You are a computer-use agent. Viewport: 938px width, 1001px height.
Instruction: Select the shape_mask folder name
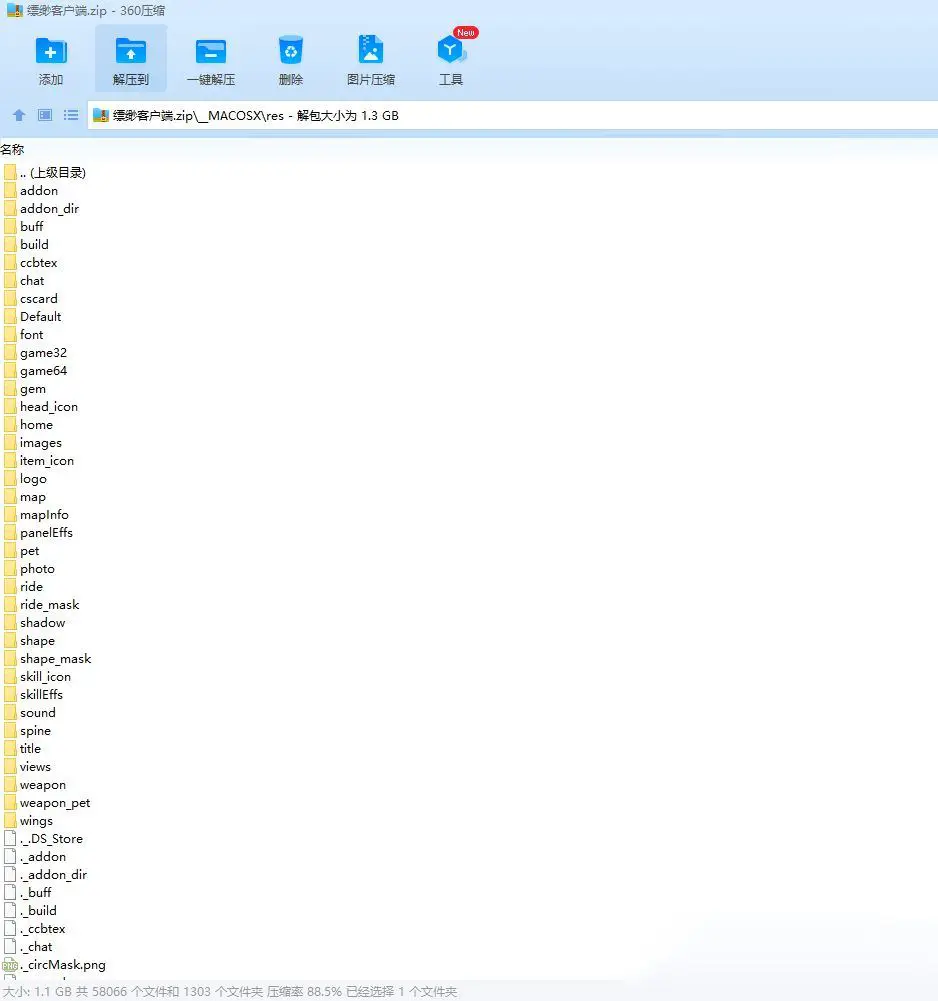56,659
